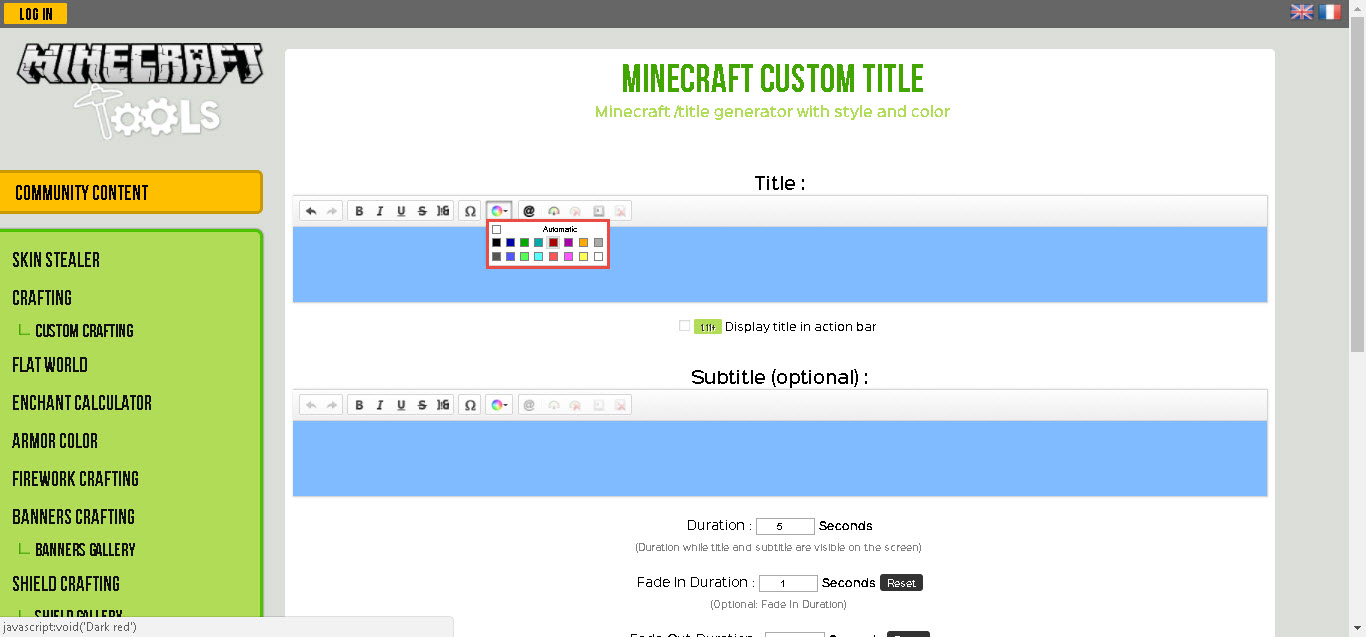Pick the dark blue color swatch
The width and height of the screenshot is (1366, 637).
(510, 242)
